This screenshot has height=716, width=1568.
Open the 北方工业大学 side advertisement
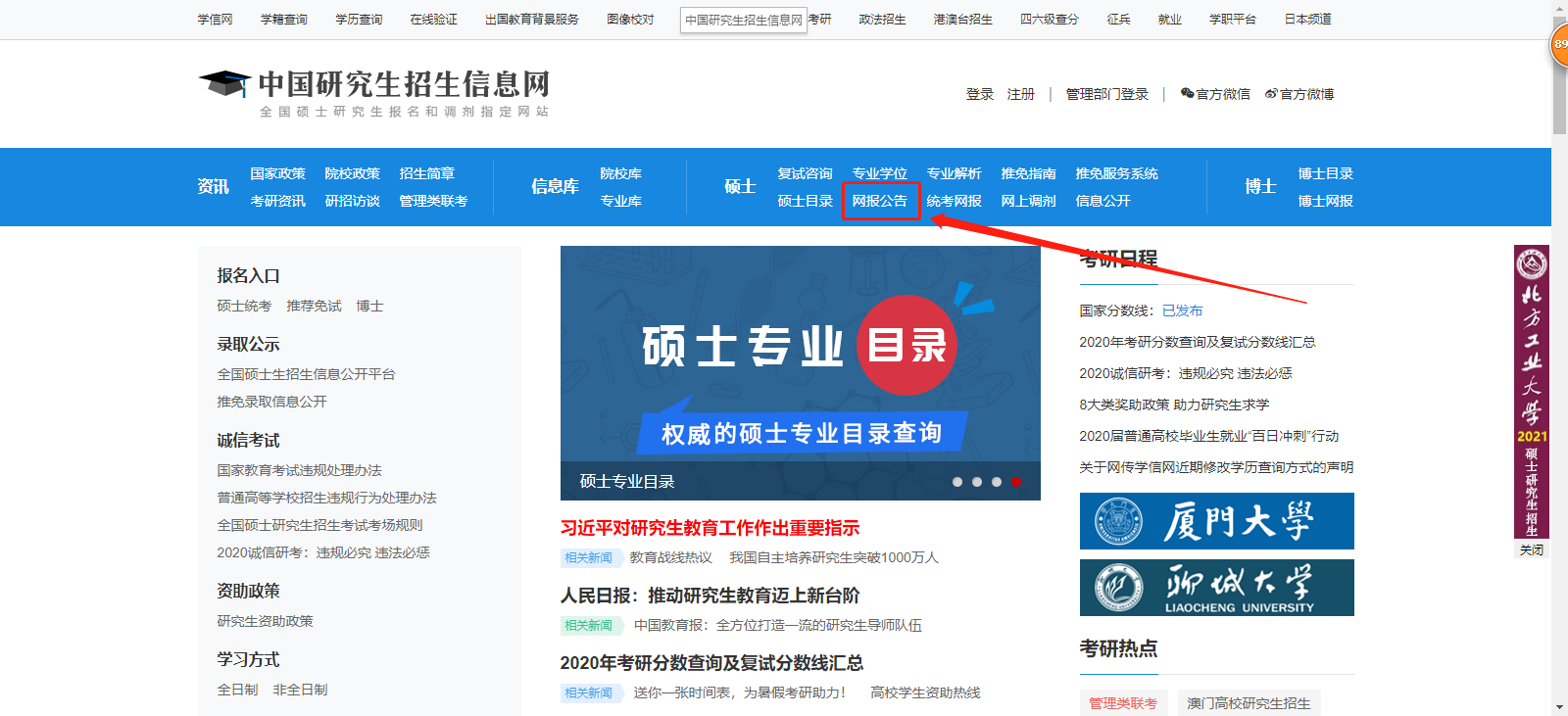coord(1532,392)
